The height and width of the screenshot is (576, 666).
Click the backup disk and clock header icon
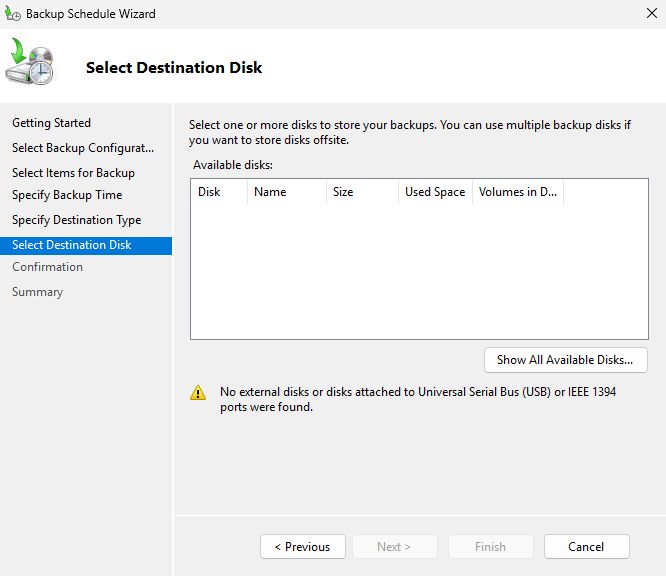tap(30, 63)
